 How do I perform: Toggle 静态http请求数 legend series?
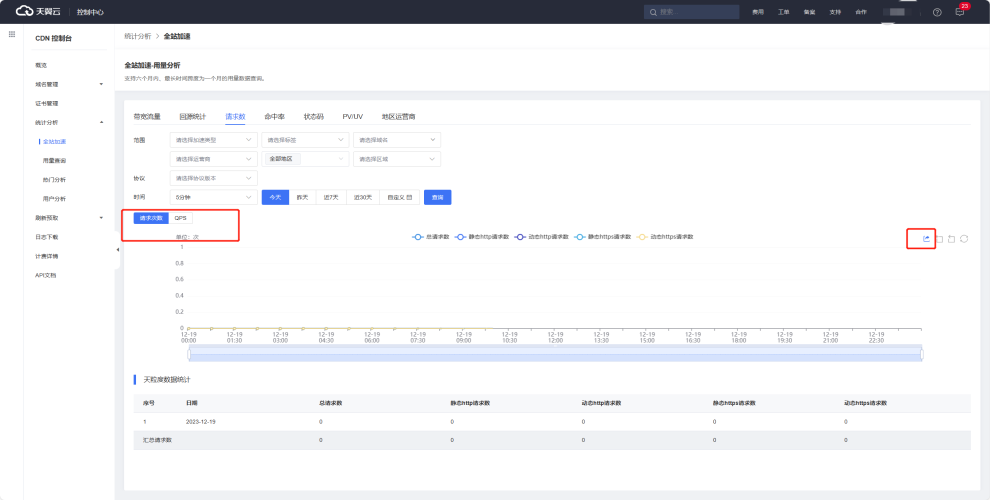[482, 237]
